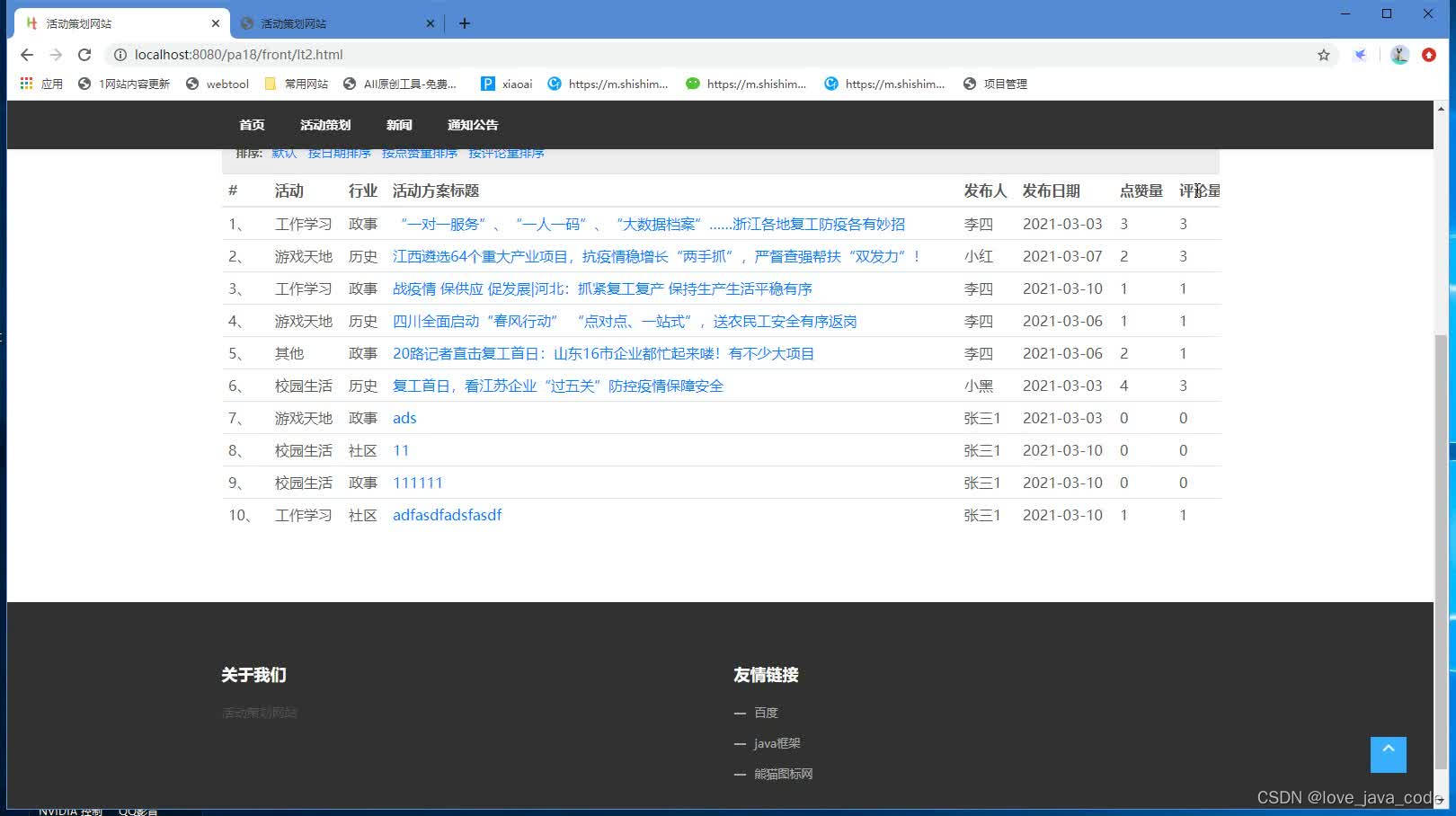Open article 四川全面启动春风行动
Viewport: 1456px width, 816px height.
[x=625, y=321]
